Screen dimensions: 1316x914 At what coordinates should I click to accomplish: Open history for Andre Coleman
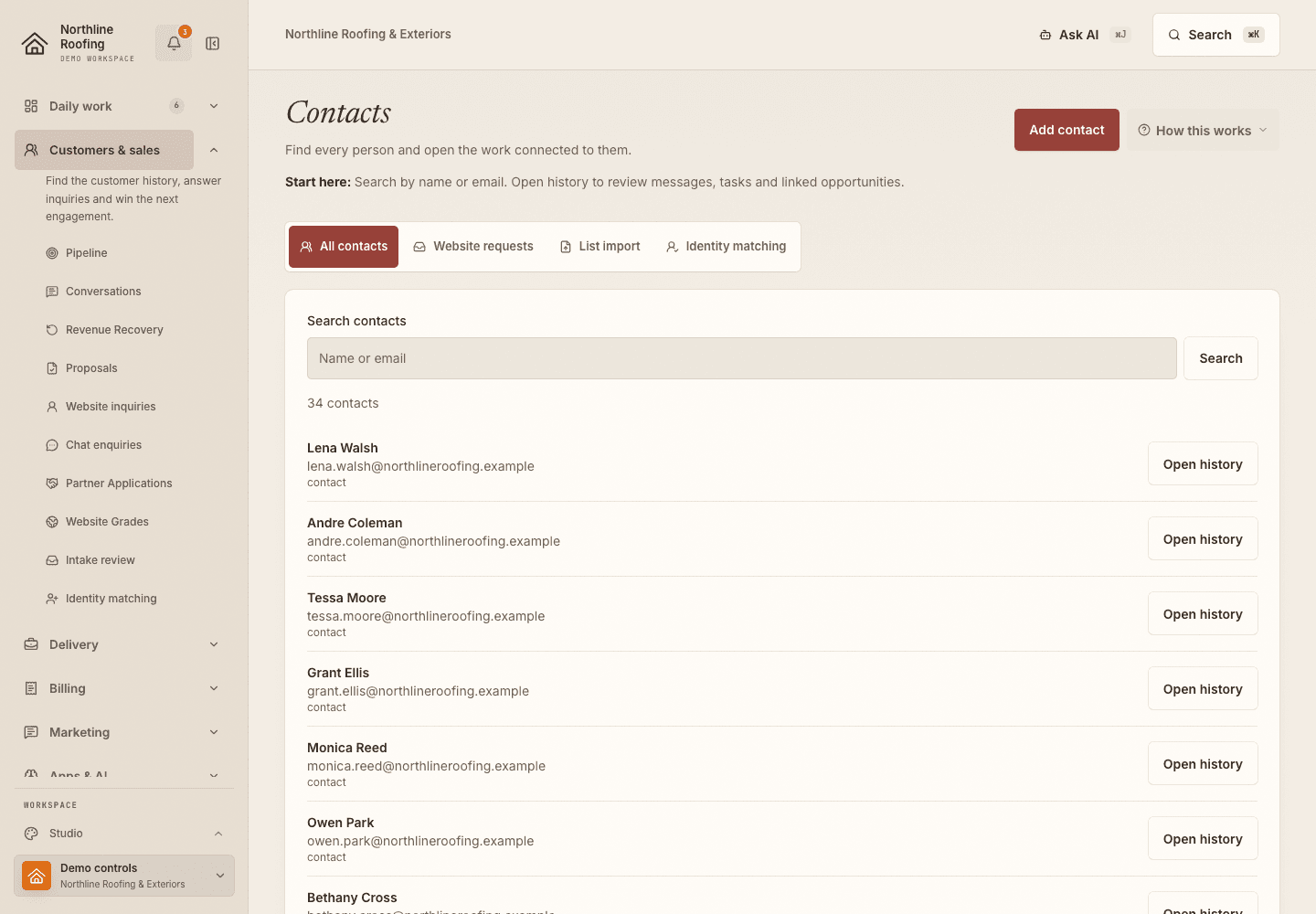click(1203, 539)
